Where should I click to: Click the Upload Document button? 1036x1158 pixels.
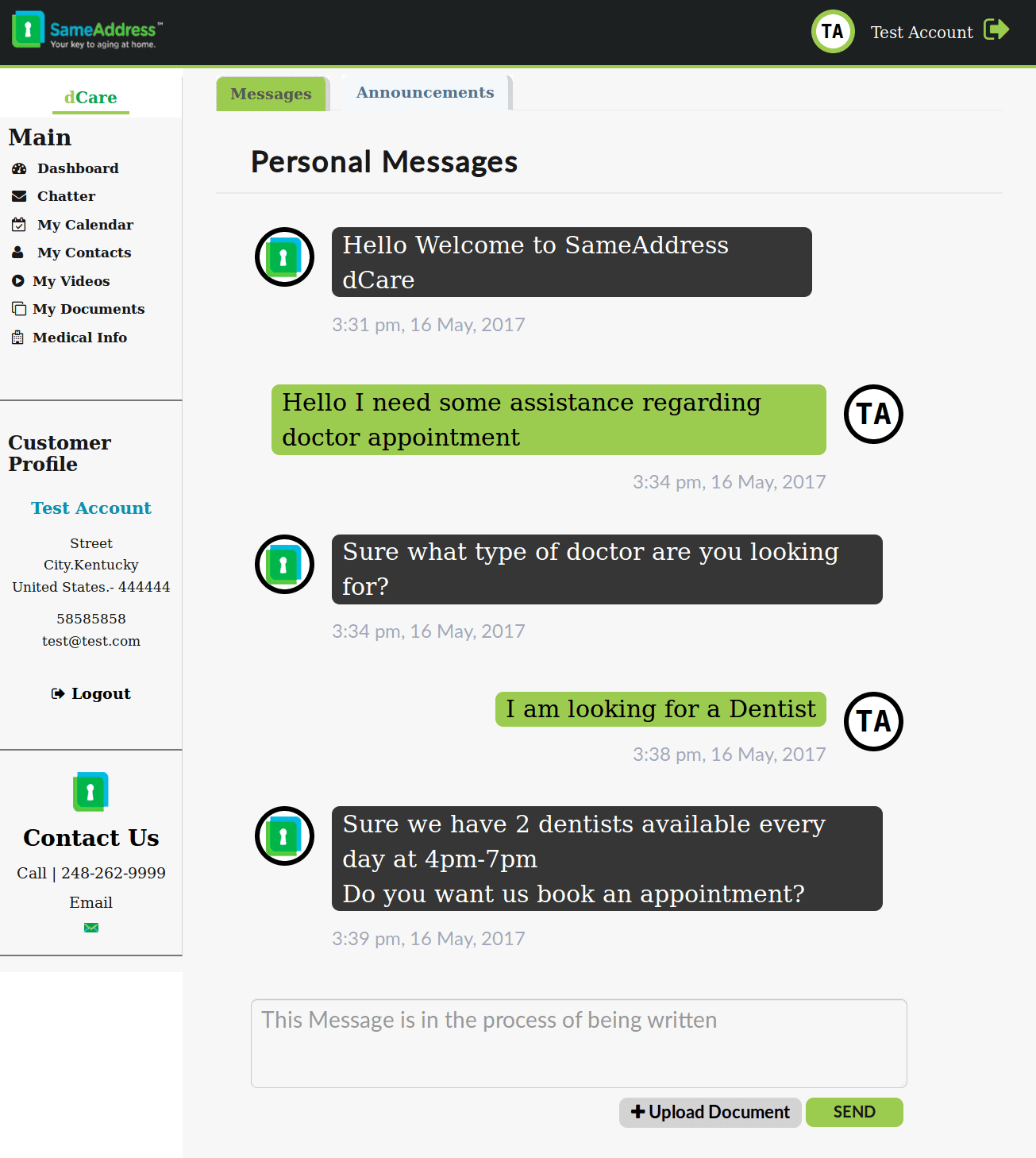(x=711, y=1112)
